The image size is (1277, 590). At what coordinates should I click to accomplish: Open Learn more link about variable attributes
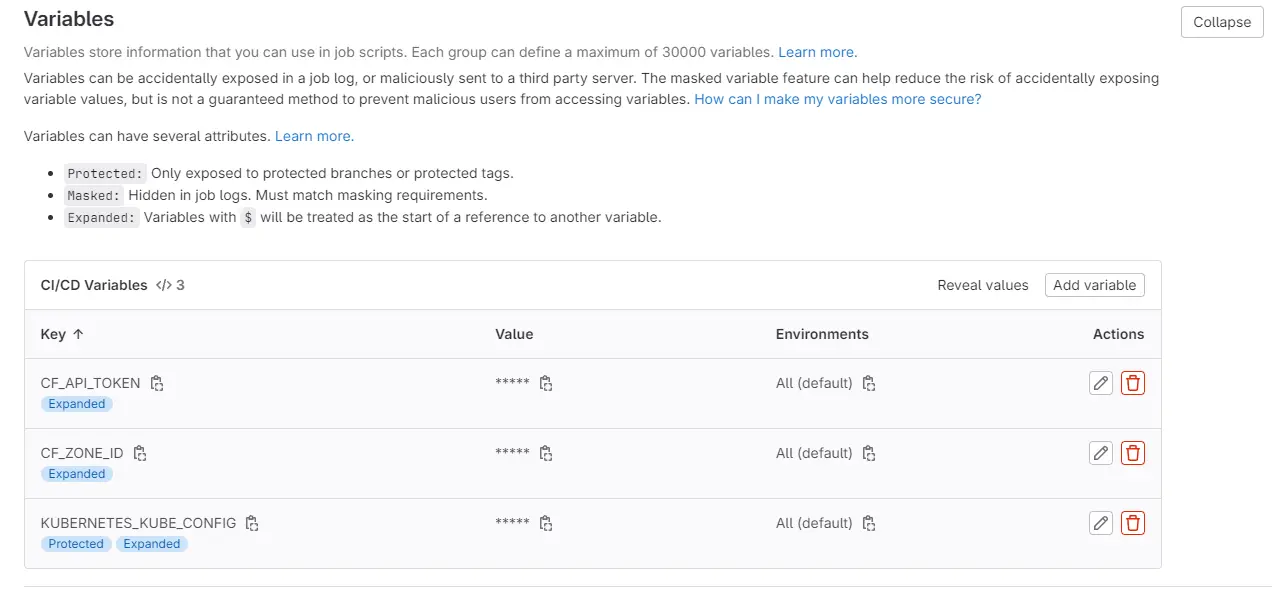pyautogui.click(x=314, y=136)
